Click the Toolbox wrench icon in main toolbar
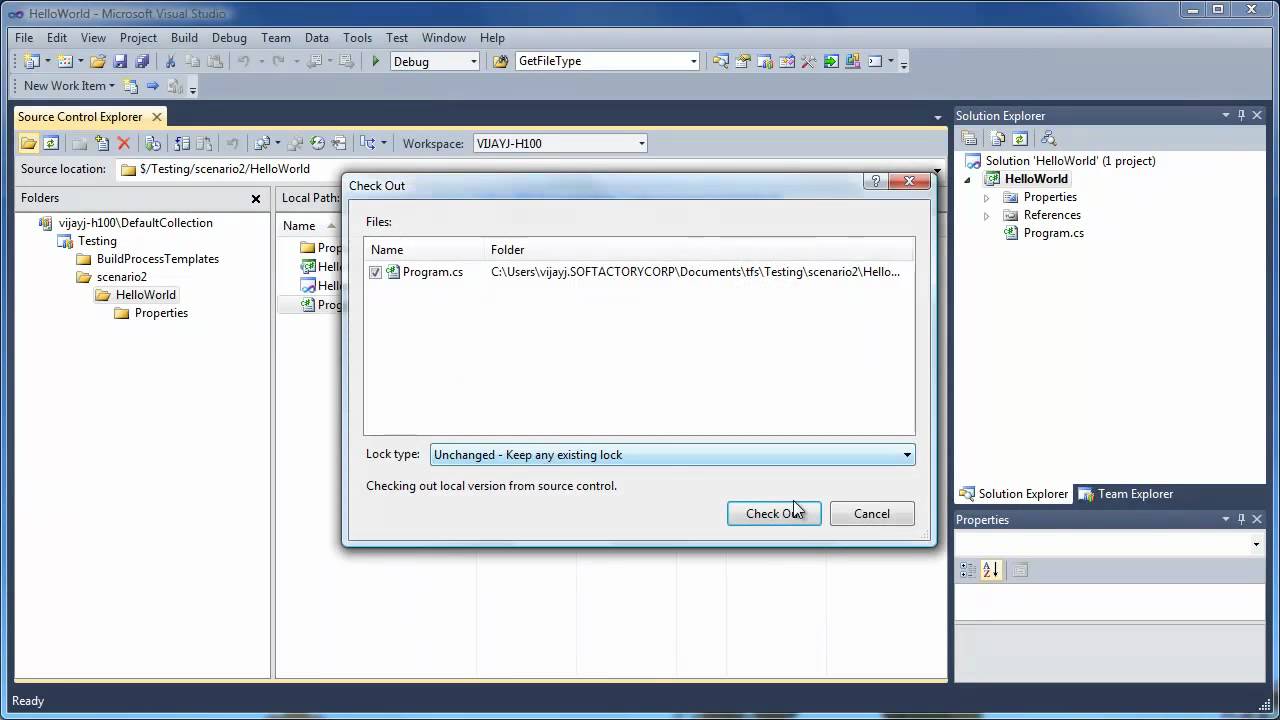The image size is (1280, 720). tap(808, 61)
